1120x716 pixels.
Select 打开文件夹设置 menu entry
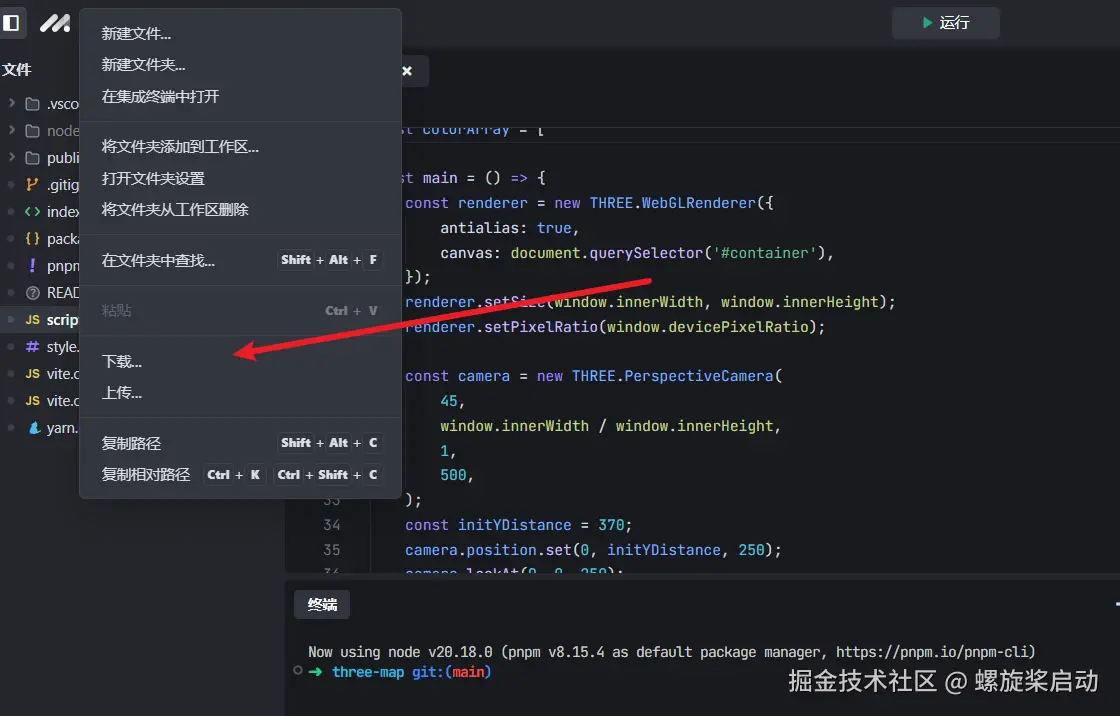click(240, 179)
